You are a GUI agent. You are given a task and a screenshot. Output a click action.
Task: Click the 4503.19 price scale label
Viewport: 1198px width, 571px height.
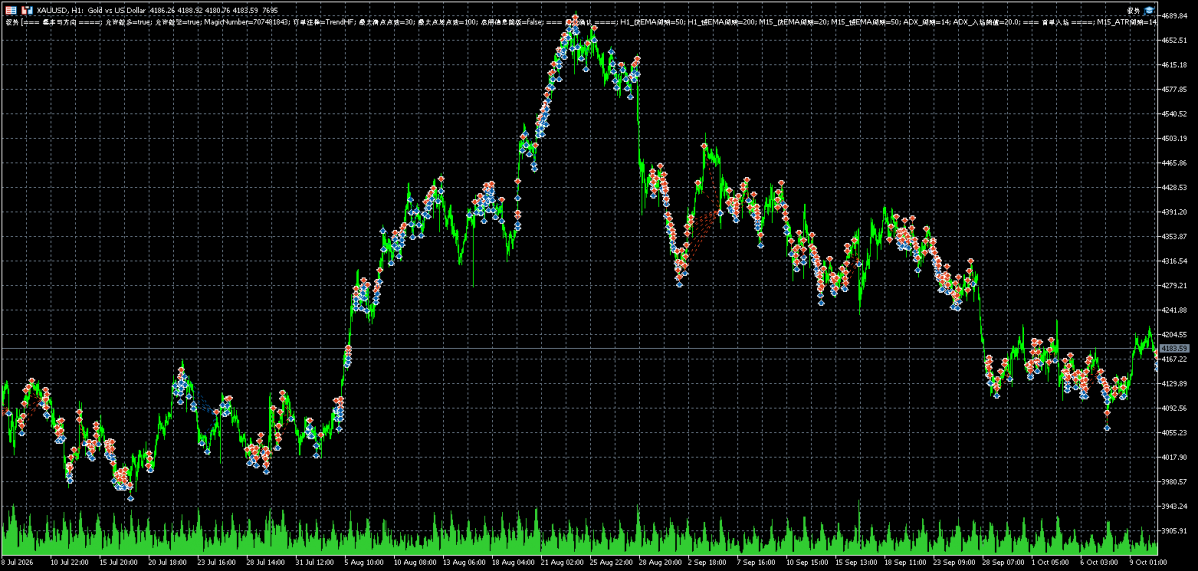tap(1174, 138)
